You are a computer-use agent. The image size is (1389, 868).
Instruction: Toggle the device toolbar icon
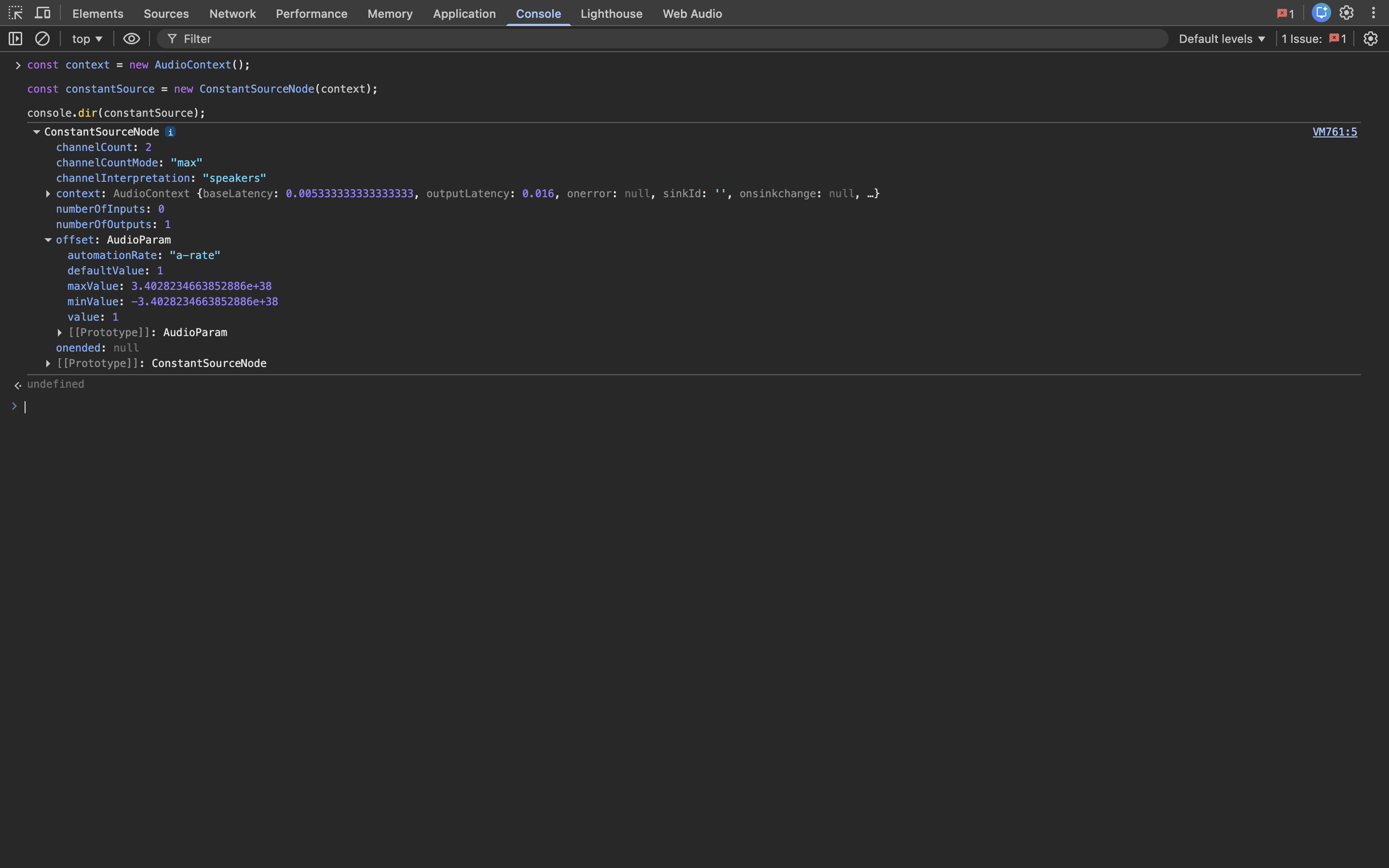click(42, 13)
